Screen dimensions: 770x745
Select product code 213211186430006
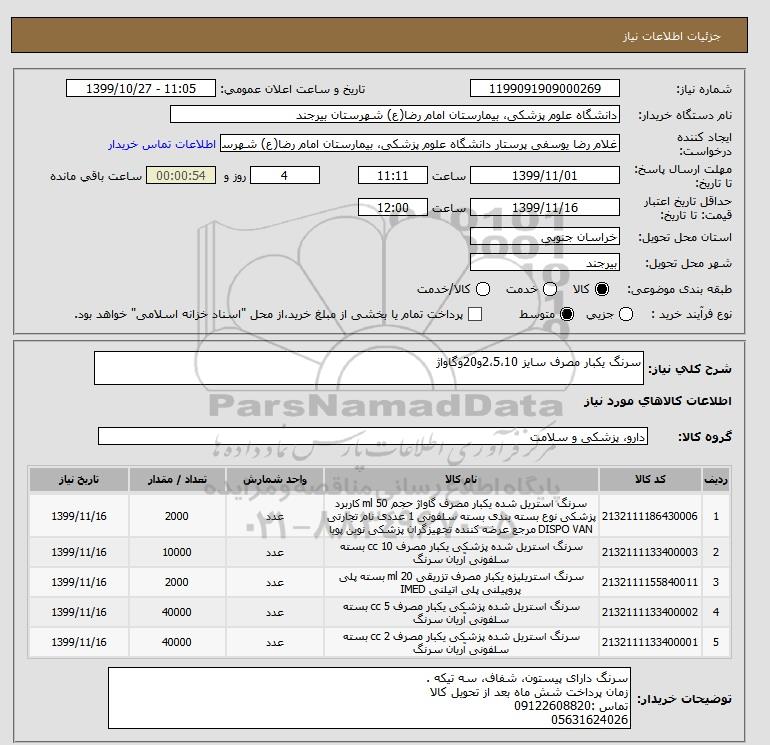[650, 516]
